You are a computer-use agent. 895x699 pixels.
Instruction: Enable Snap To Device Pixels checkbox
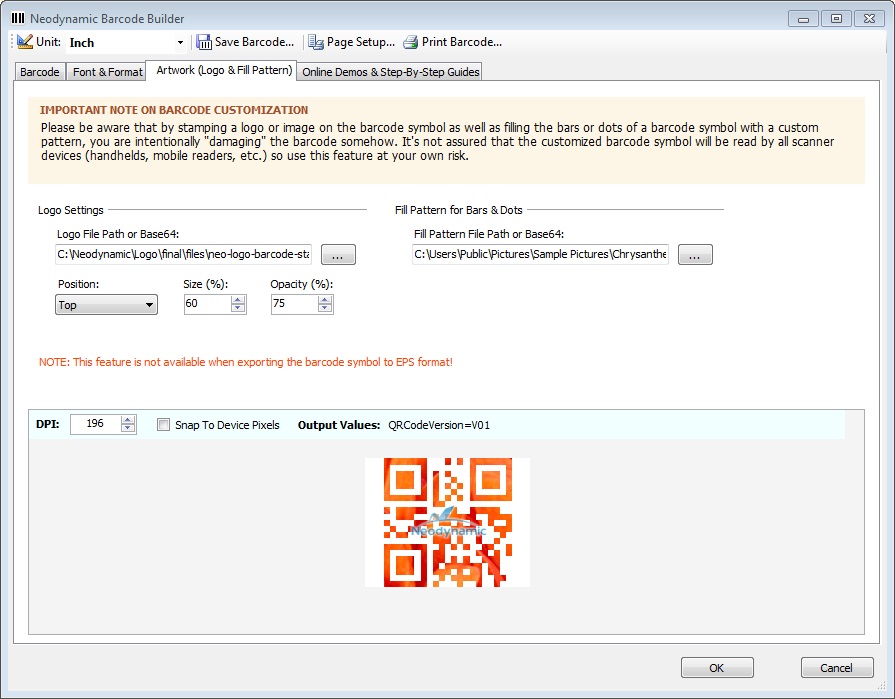pyautogui.click(x=163, y=425)
